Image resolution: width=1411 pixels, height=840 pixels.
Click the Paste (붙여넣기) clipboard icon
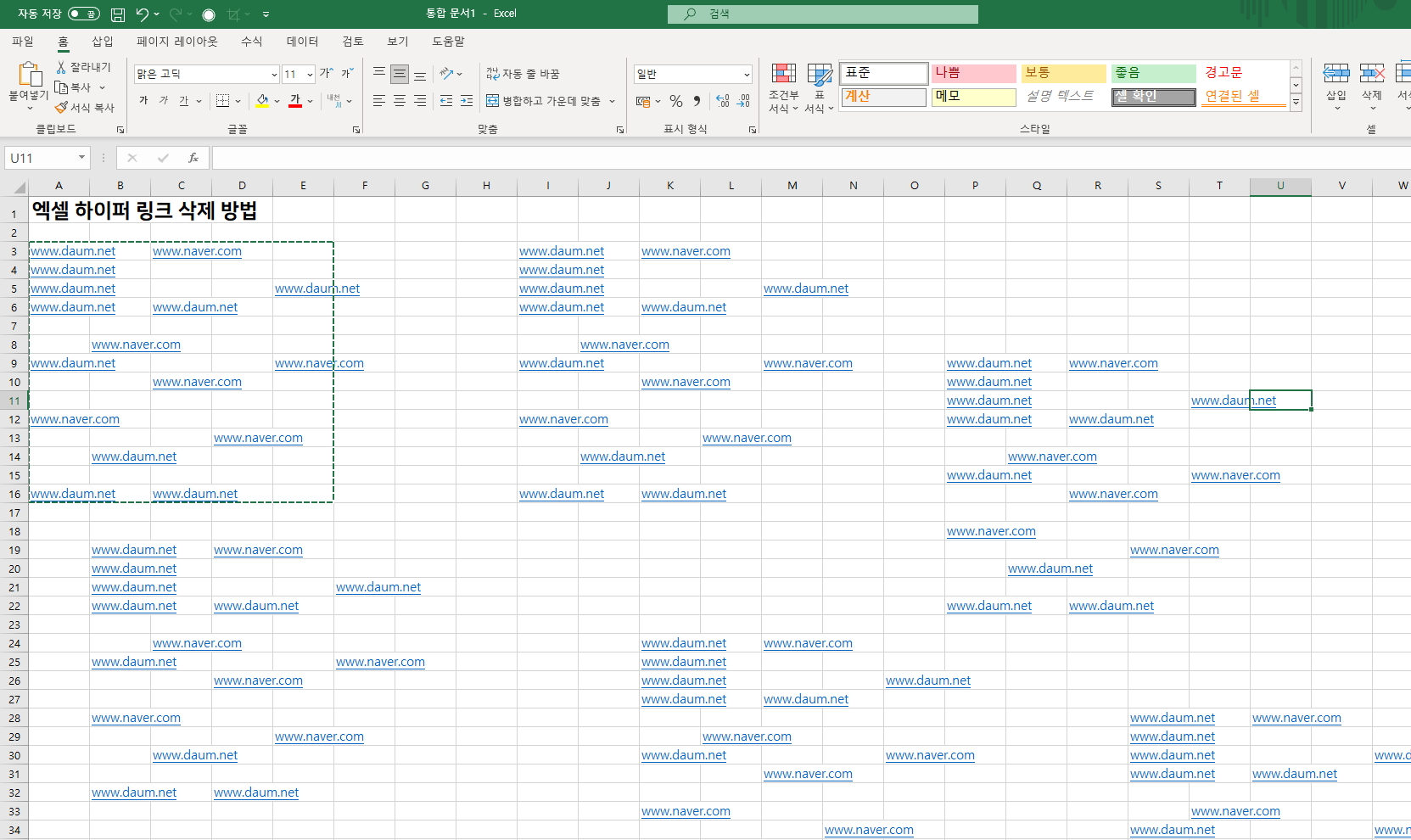(29, 75)
